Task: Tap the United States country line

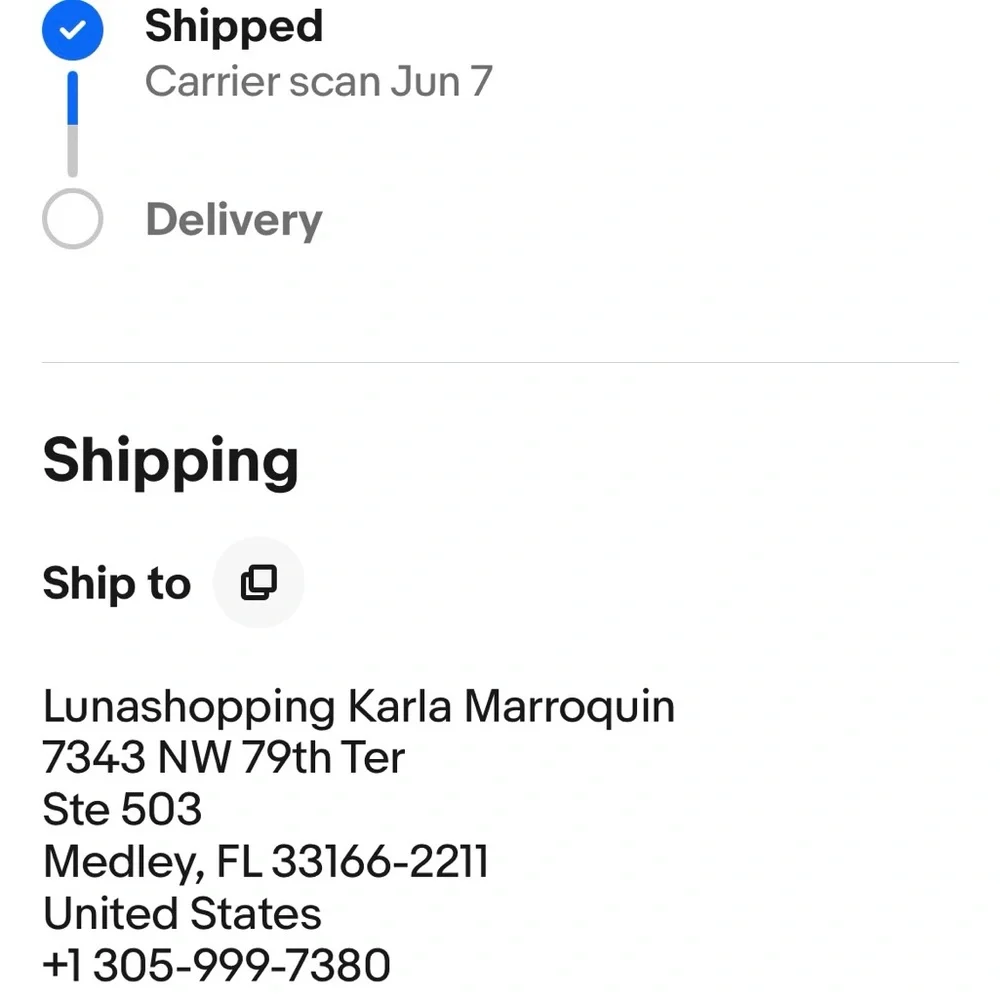Action: (x=182, y=913)
